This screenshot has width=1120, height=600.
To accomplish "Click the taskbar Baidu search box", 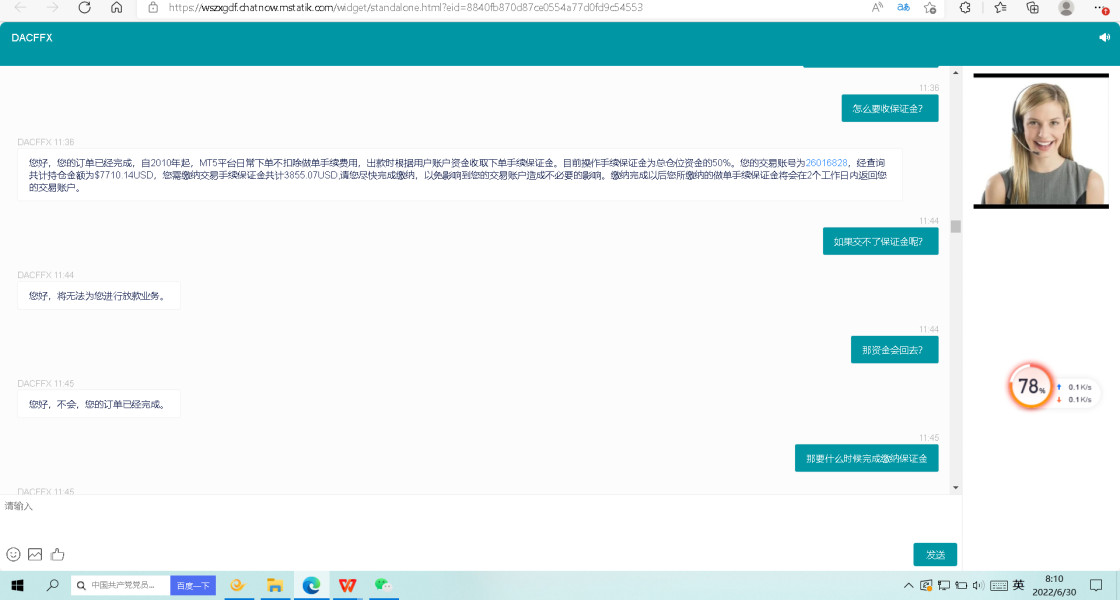I will click(120, 586).
